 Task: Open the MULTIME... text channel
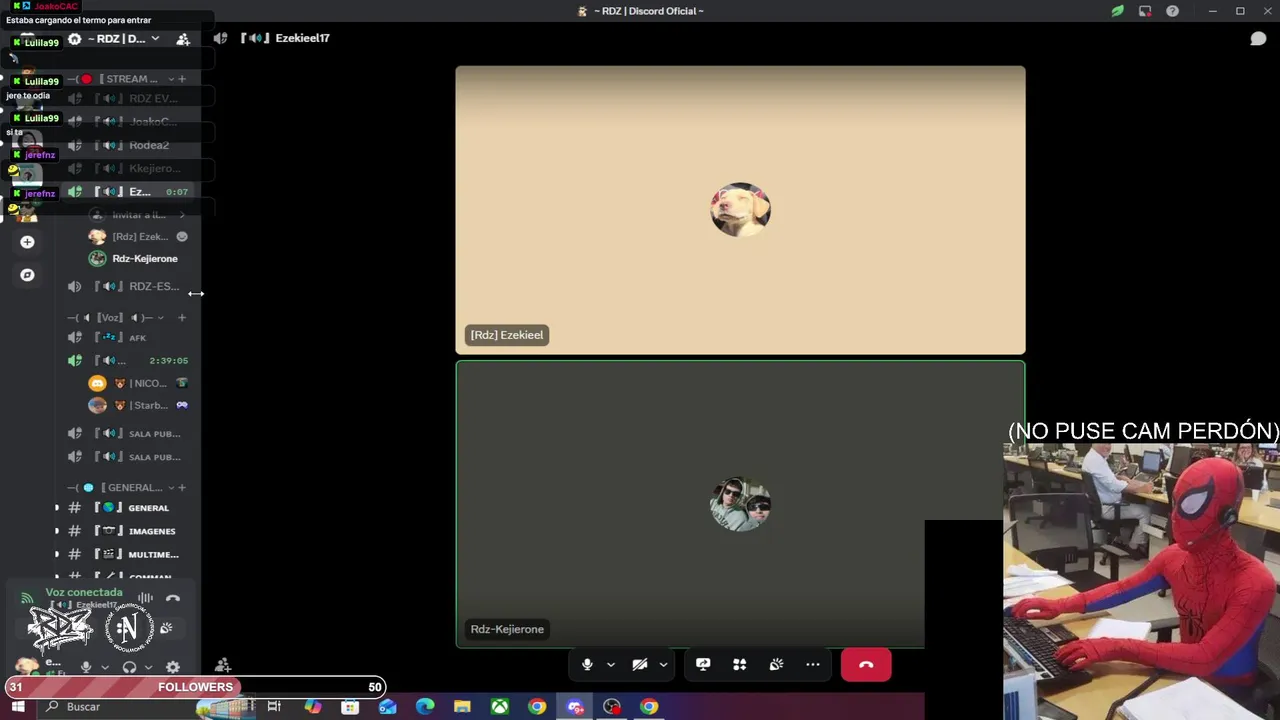point(130,554)
